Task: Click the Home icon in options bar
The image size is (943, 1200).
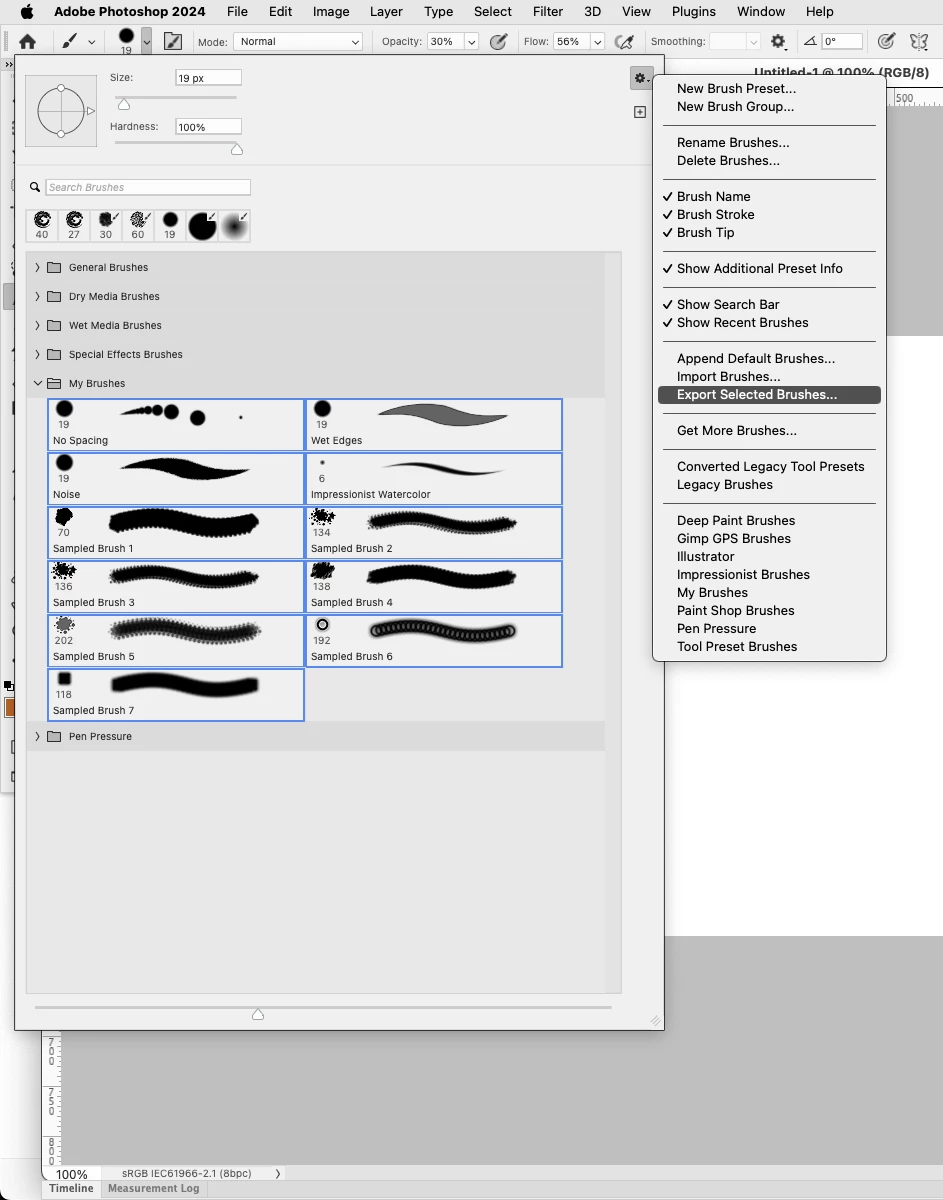Action: 27,42
